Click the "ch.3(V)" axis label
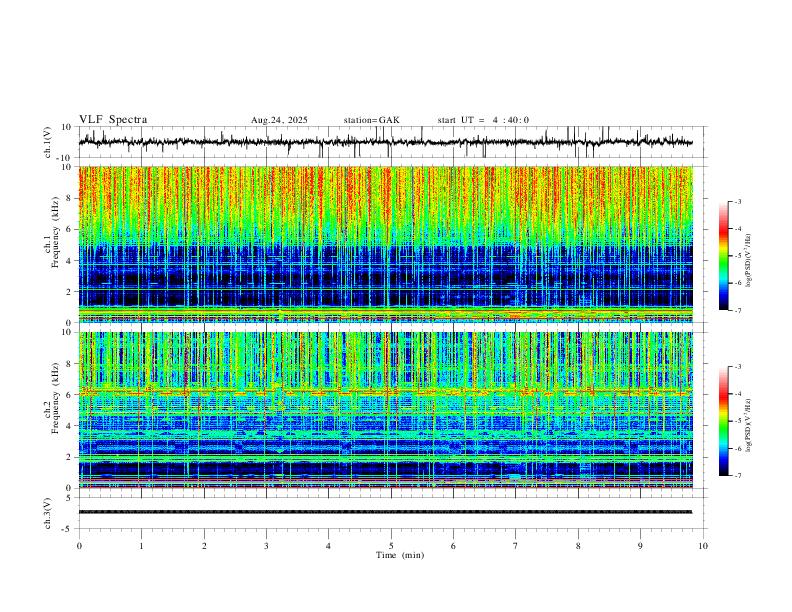Image resolution: width=792 pixels, height=612 pixels. [47, 514]
